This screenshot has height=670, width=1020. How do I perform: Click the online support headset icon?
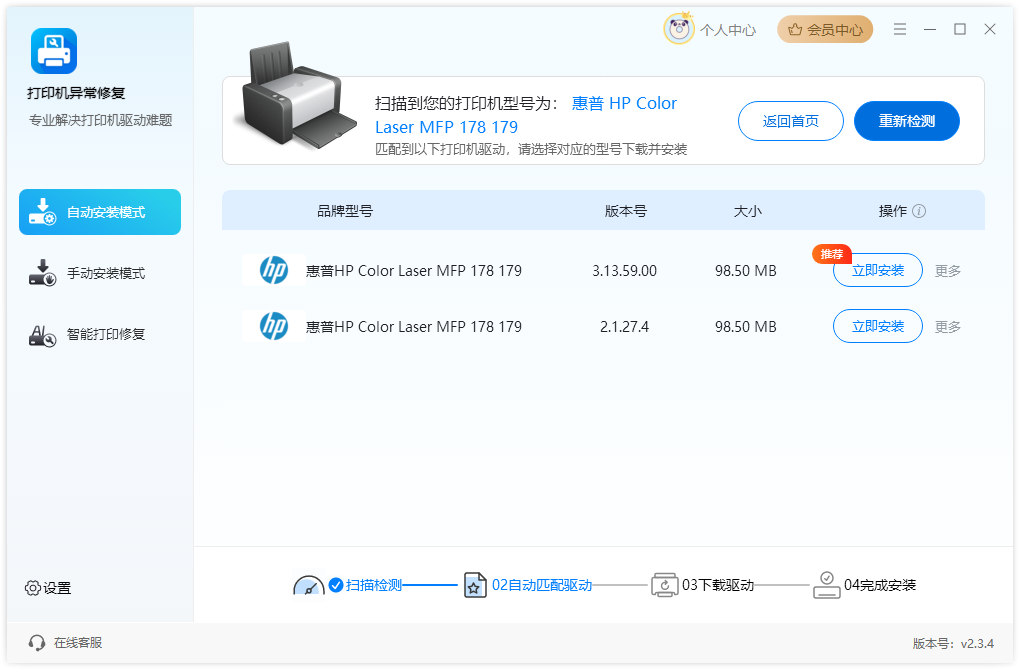coord(37,643)
